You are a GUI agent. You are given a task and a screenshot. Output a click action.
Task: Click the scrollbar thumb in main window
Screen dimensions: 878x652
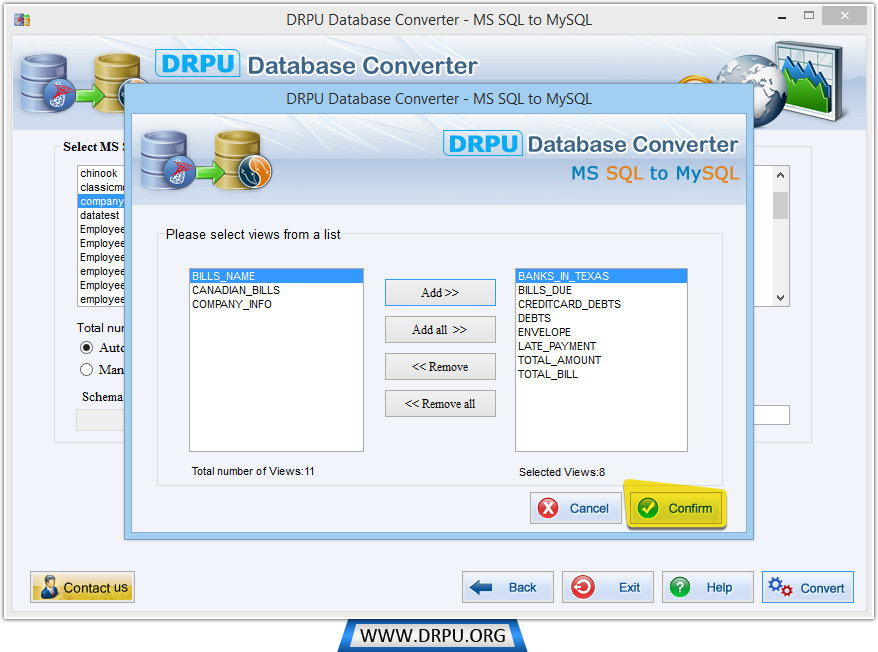(781, 205)
